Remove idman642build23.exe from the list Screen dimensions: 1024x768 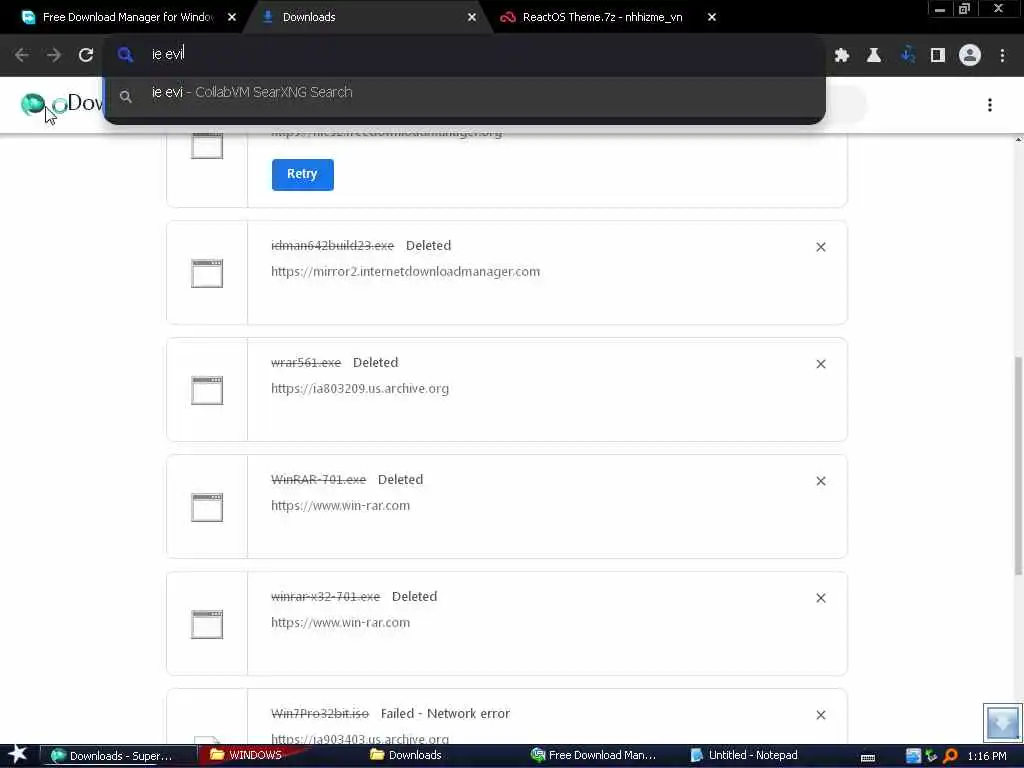point(821,247)
